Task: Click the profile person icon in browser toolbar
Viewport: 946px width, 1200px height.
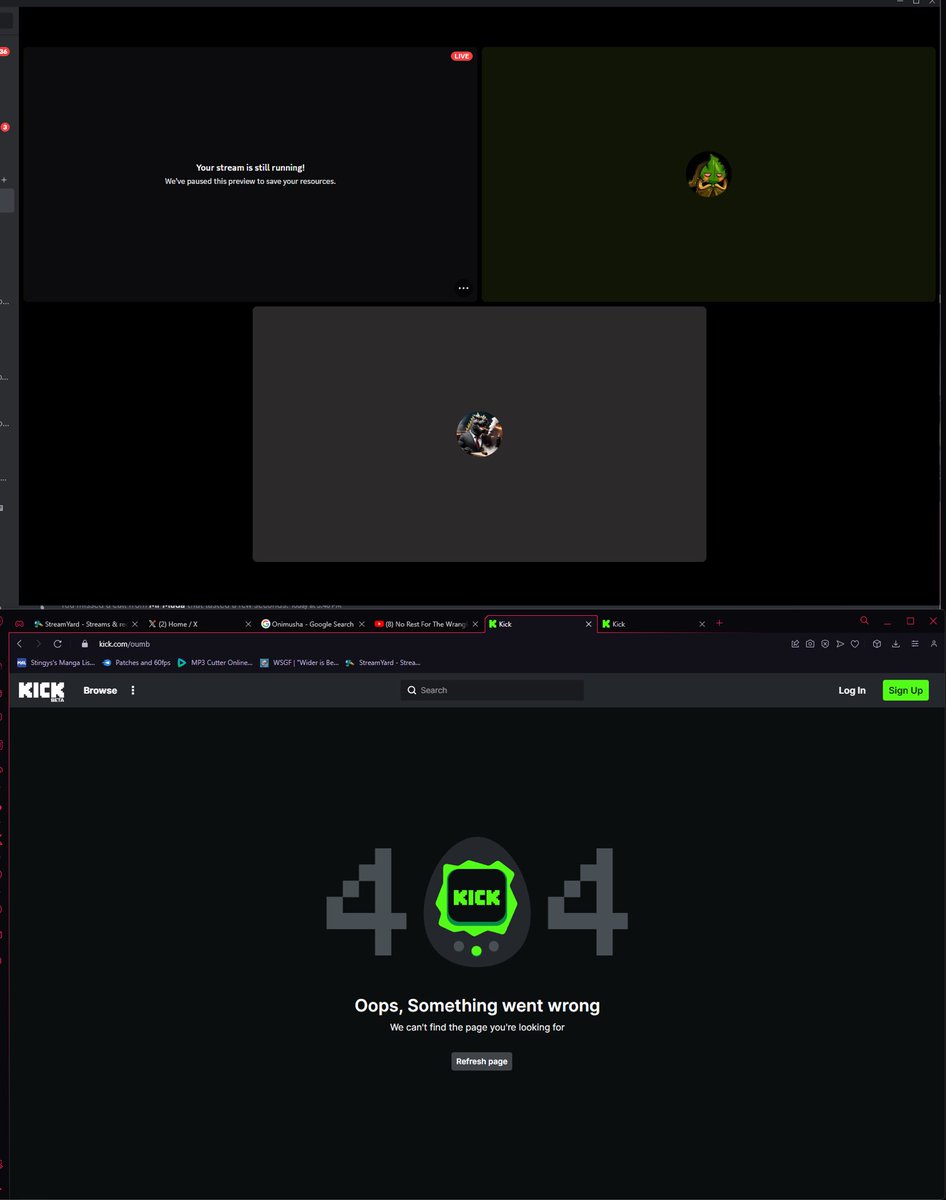Action: pos(934,644)
